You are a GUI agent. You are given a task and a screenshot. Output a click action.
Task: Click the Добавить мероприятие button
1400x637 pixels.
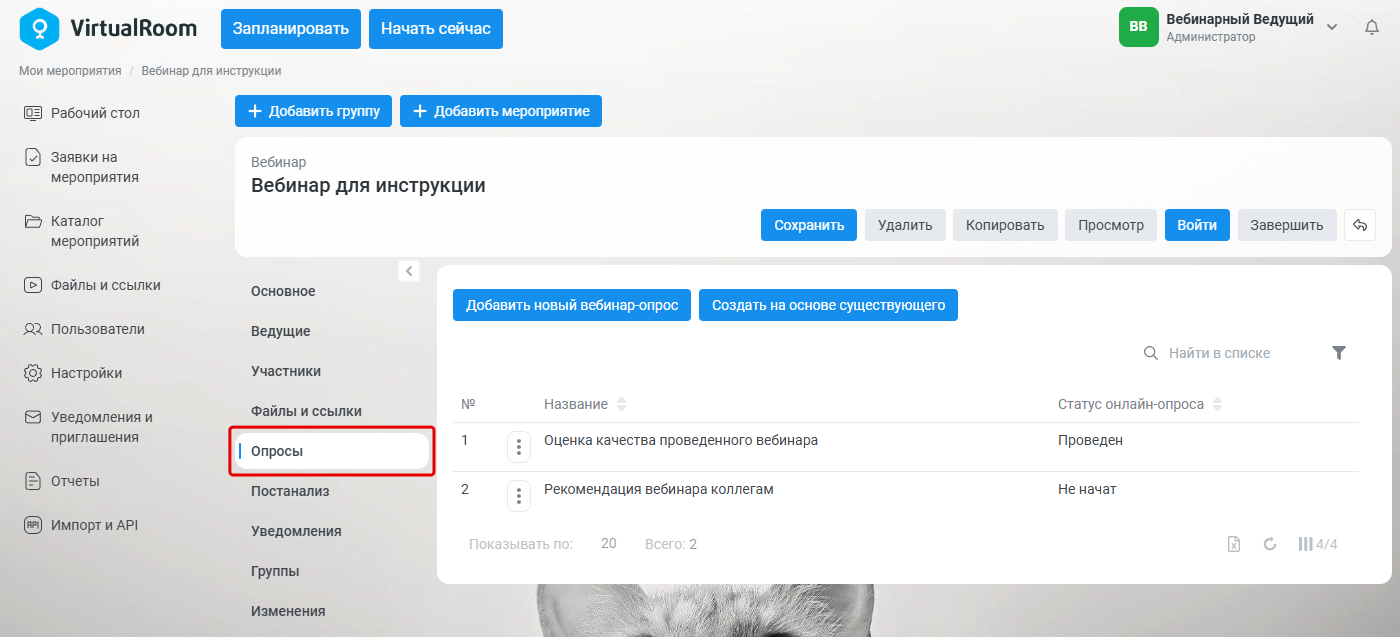pyautogui.click(x=501, y=111)
